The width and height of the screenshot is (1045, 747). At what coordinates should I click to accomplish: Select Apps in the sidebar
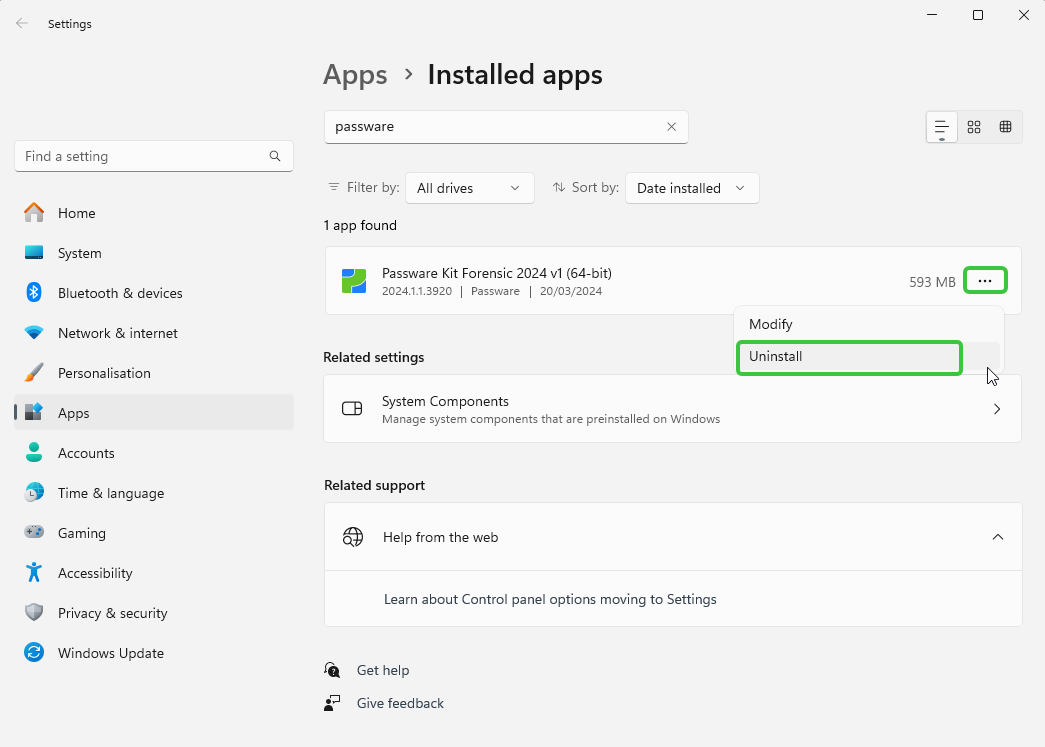(x=154, y=413)
